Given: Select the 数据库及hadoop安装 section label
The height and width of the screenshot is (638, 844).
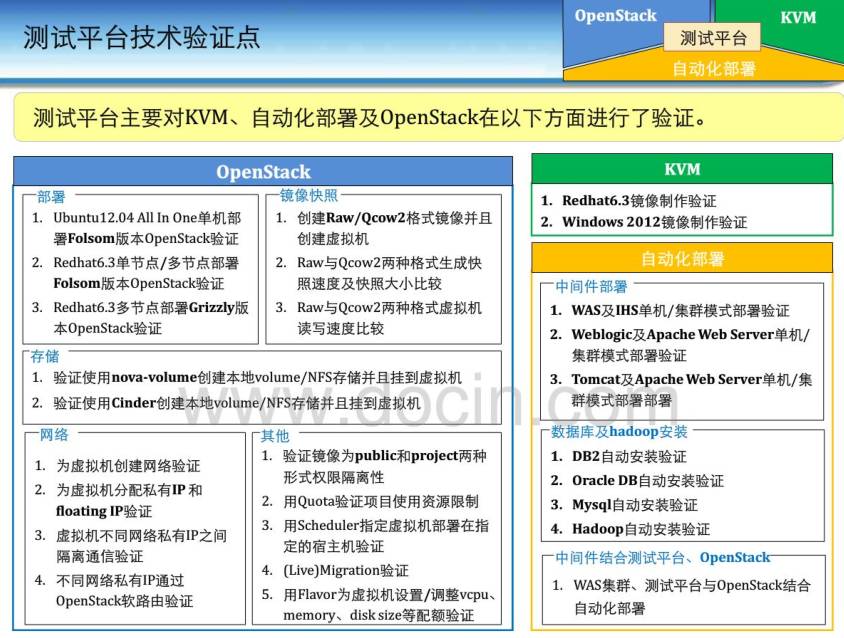Looking at the screenshot, I should 619,432.
